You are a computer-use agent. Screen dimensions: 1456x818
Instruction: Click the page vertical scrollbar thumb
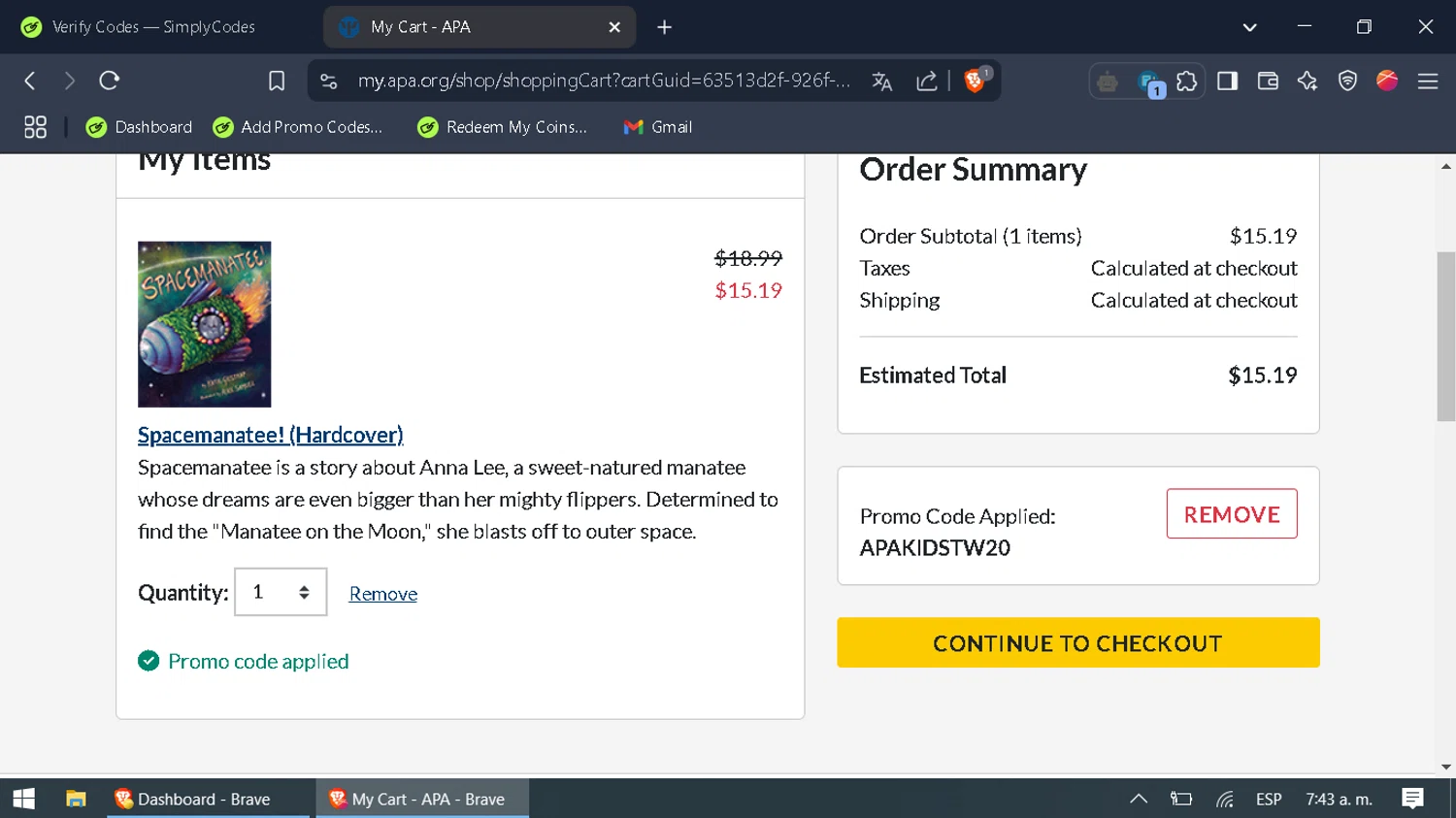(1446, 336)
